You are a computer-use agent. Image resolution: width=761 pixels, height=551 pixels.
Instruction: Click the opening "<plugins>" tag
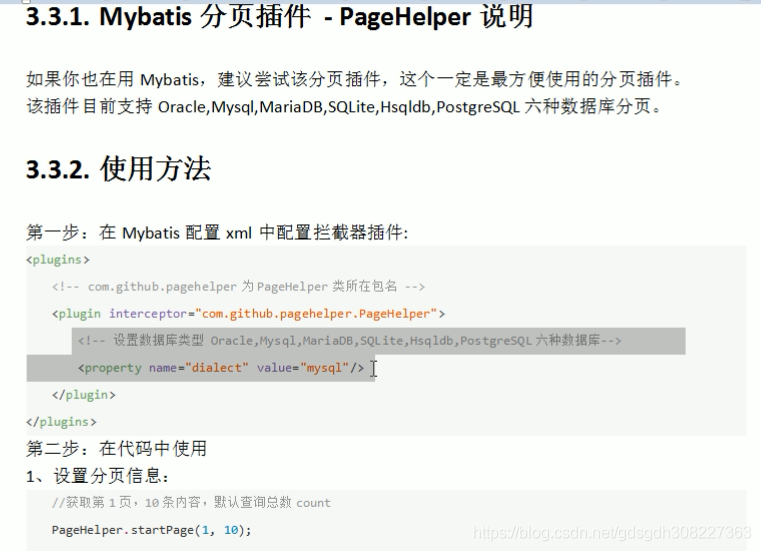(58, 260)
